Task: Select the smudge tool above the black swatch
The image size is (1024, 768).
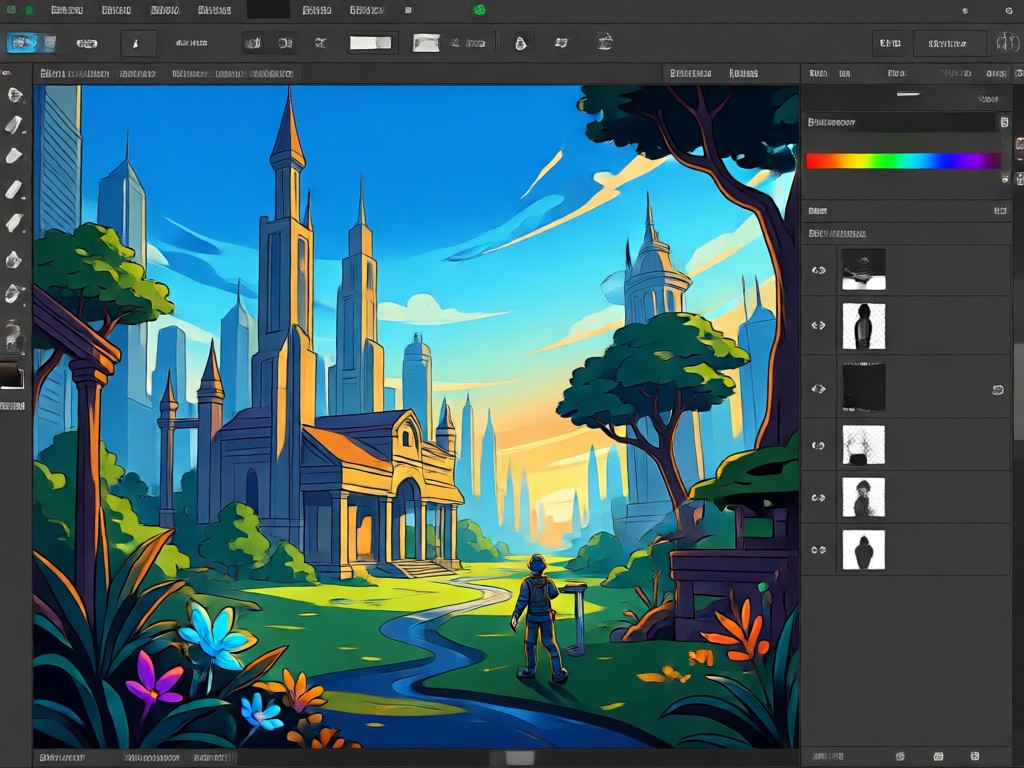Action: pos(14,336)
